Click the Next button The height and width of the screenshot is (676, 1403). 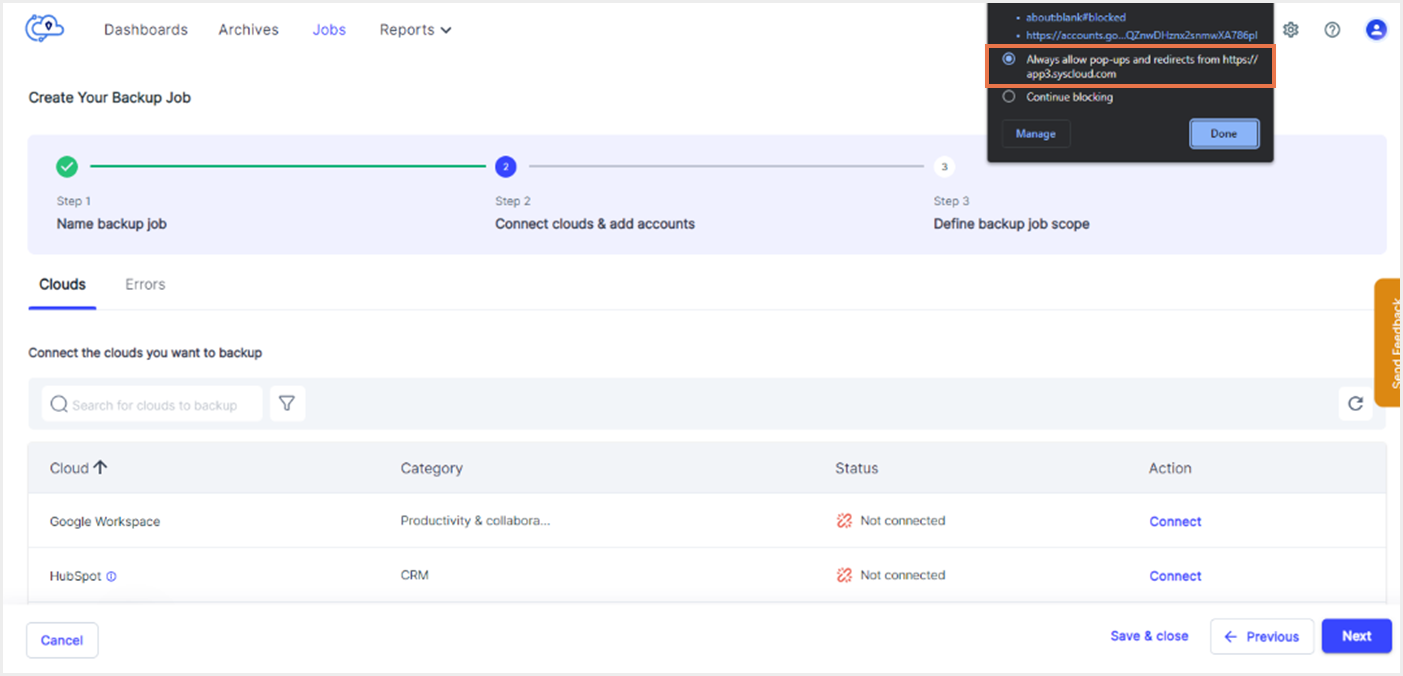(1357, 636)
